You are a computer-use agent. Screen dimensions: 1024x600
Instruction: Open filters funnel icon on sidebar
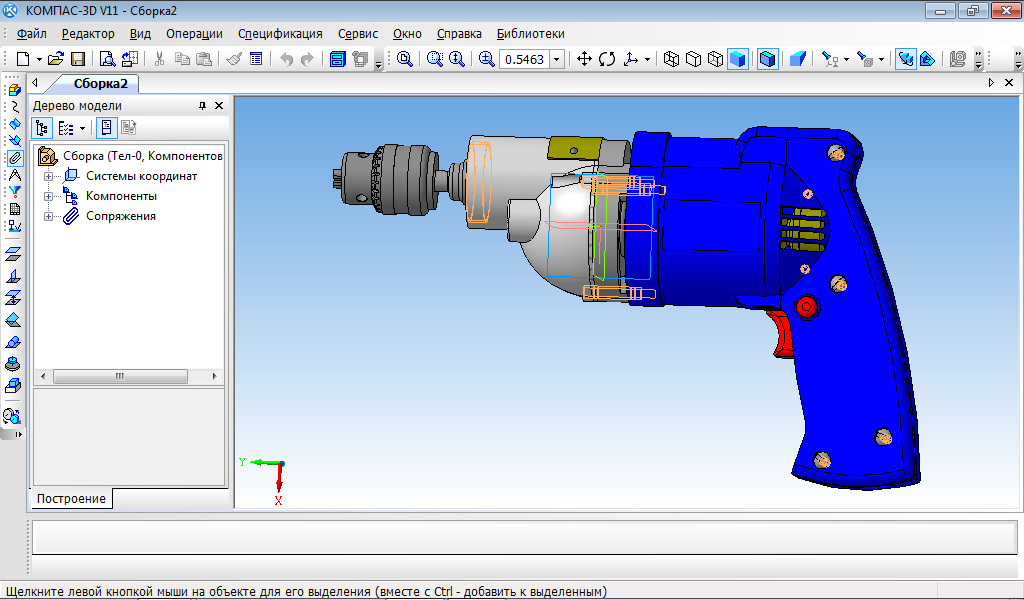coord(14,192)
